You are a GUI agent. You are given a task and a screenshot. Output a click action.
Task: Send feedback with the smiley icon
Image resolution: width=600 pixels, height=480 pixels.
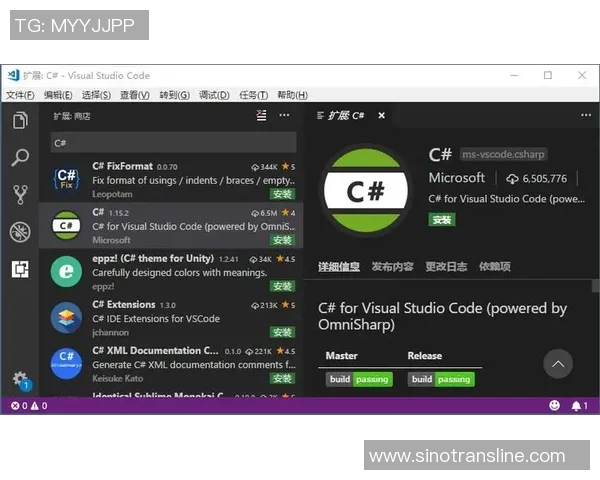coord(554,405)
